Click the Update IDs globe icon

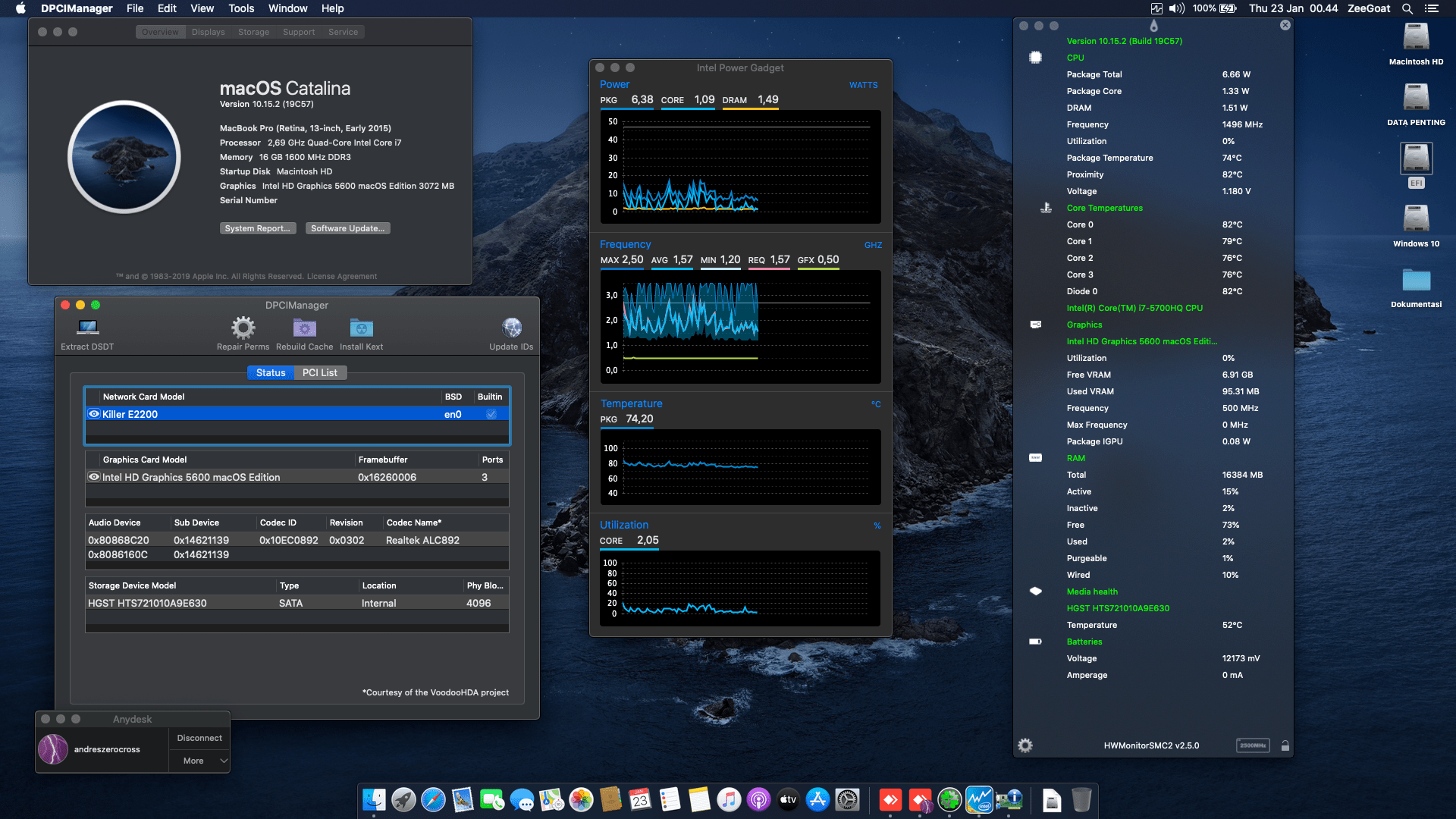pyautogui.click(x=511, y=327)
